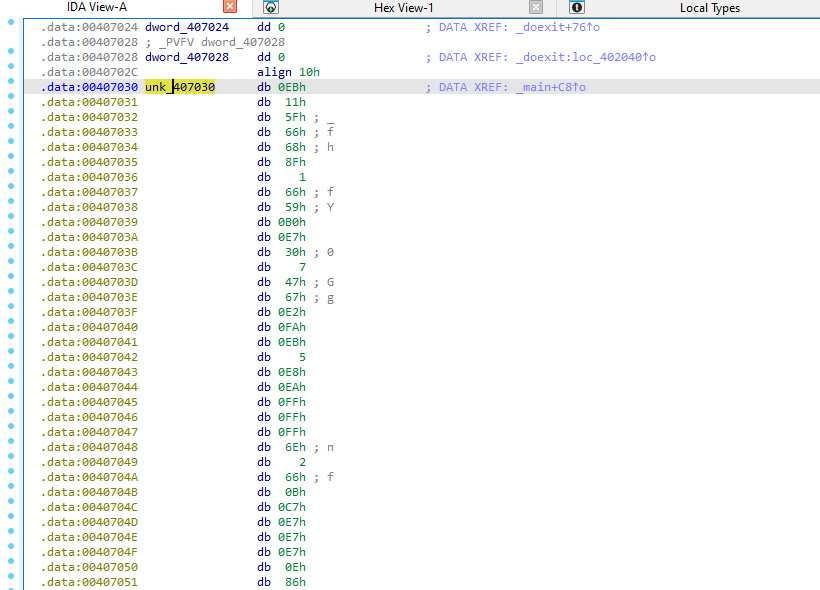This screenshot has width=820, height=590.
Task: Click the '_PVFV dword_407028' comment line
Action: click(x=215, y=42)
